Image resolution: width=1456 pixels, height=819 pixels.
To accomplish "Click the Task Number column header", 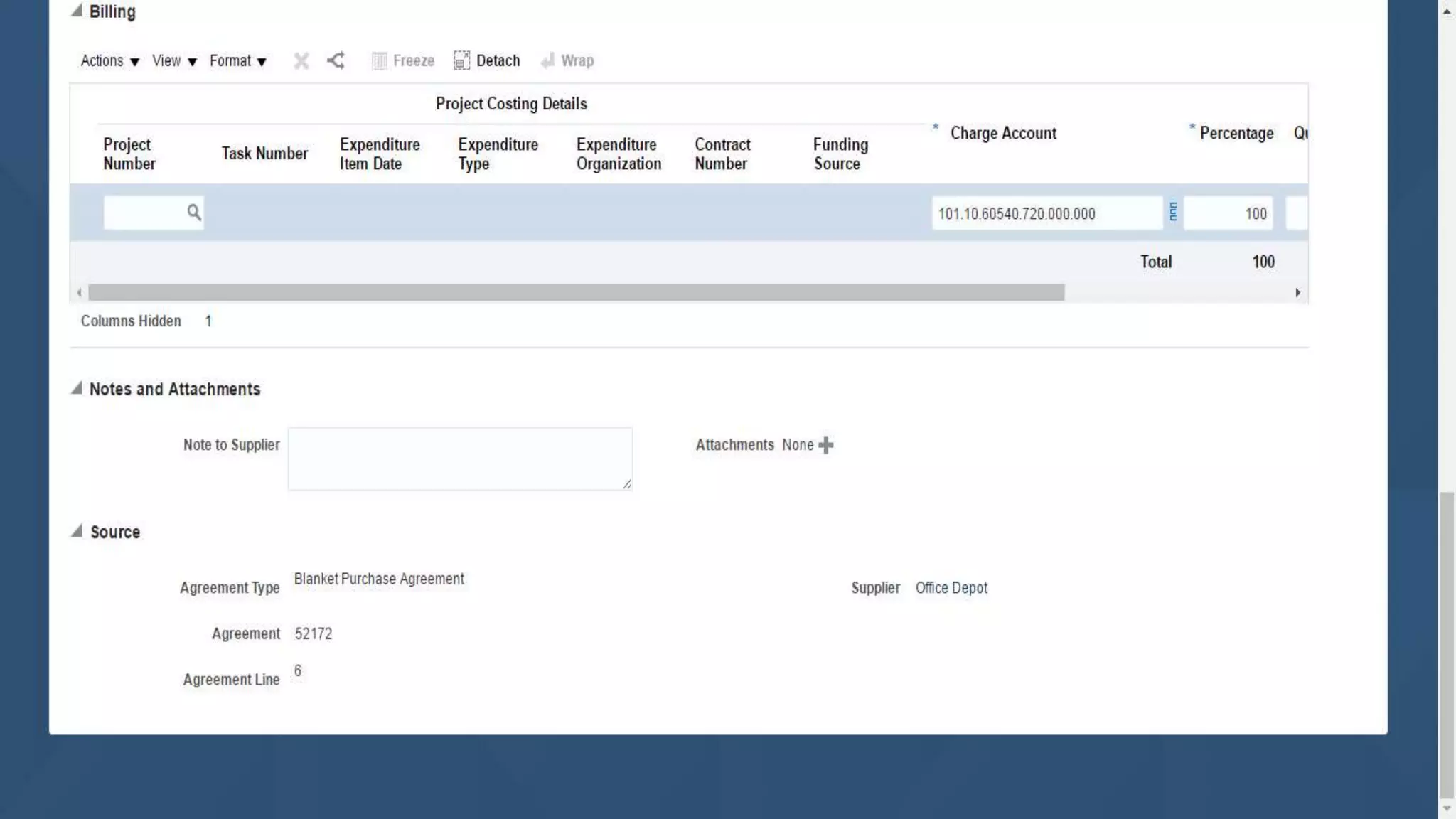I will pyautogui.click(x=264, y=154).
